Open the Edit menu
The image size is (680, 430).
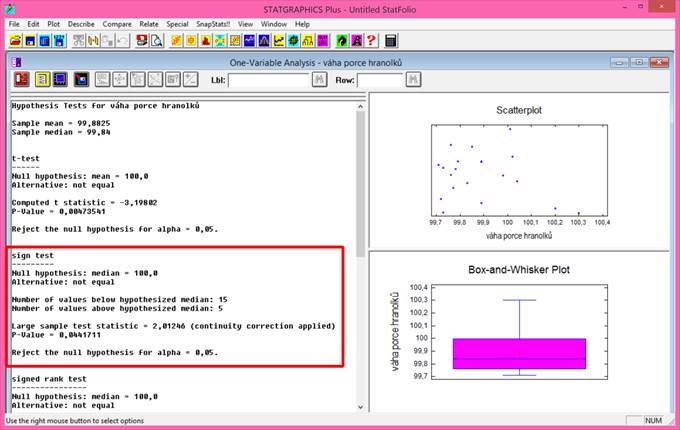(x=33, y=24)
